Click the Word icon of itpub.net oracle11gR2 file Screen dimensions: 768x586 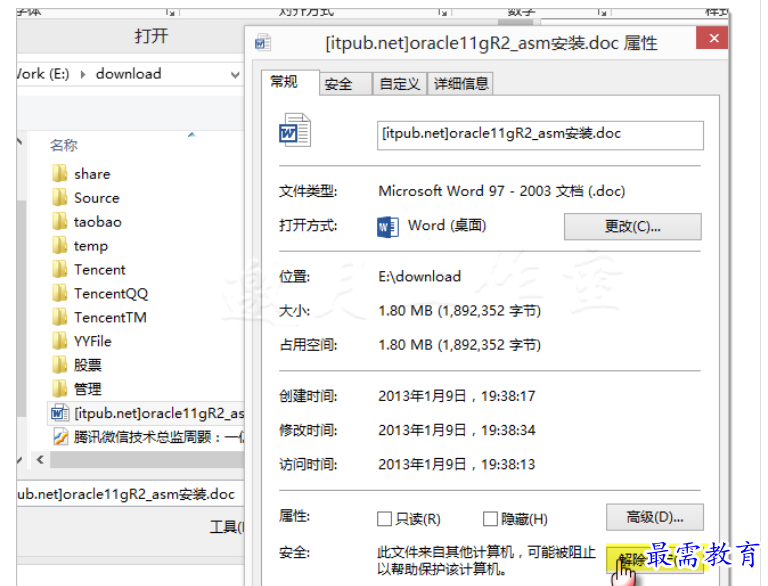click(60, 413)
